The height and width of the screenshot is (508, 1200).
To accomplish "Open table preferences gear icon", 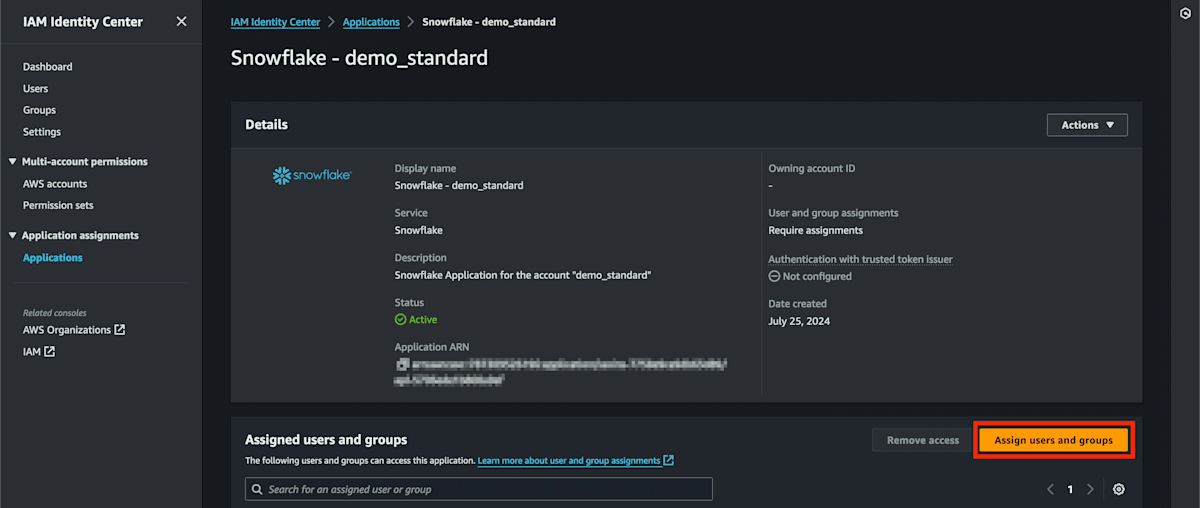I will pyautogui.click(x=1119, y=489).
